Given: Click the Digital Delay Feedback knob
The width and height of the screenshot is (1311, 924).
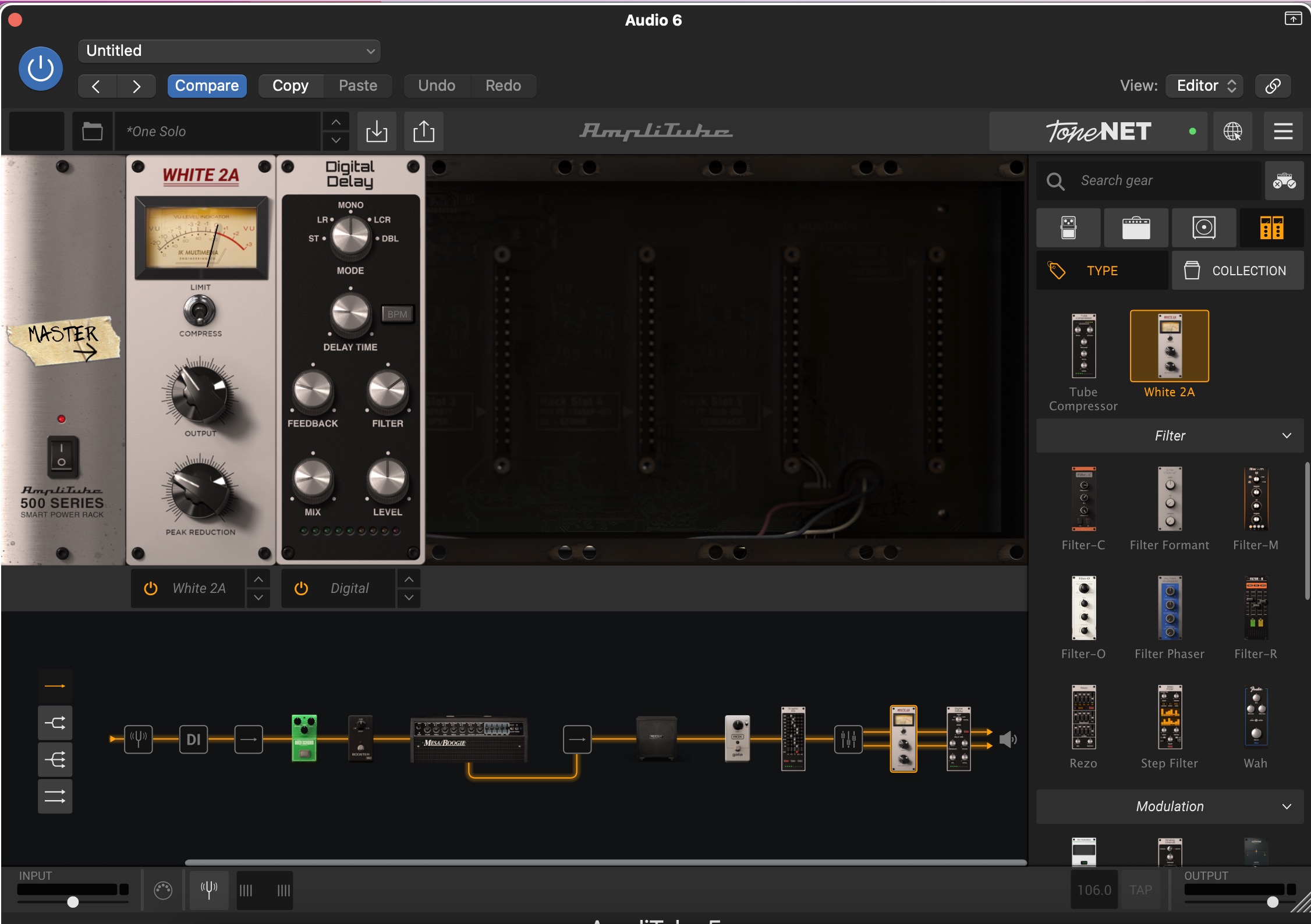Looking at the screenshot, I should (313, 391).
